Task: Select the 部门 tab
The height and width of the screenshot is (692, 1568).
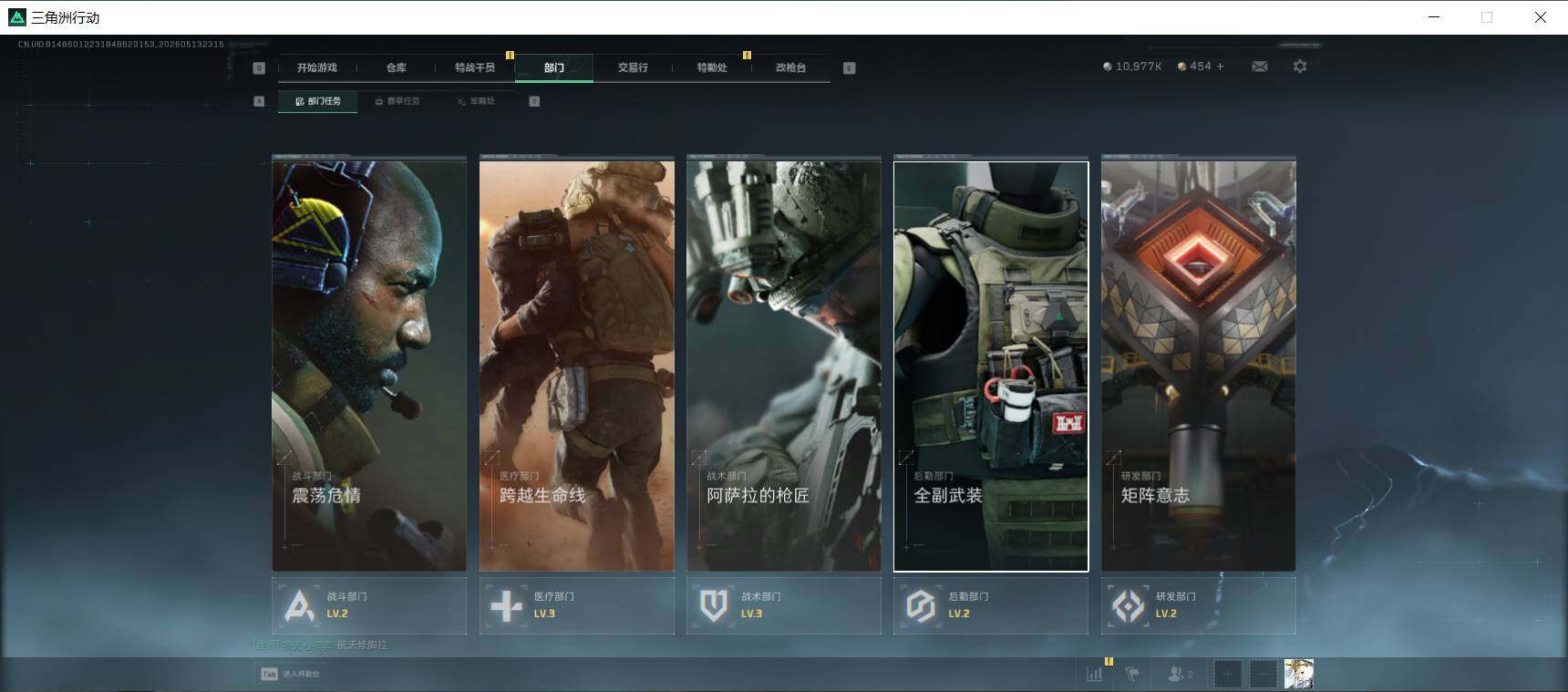Action: coord(554,67)
